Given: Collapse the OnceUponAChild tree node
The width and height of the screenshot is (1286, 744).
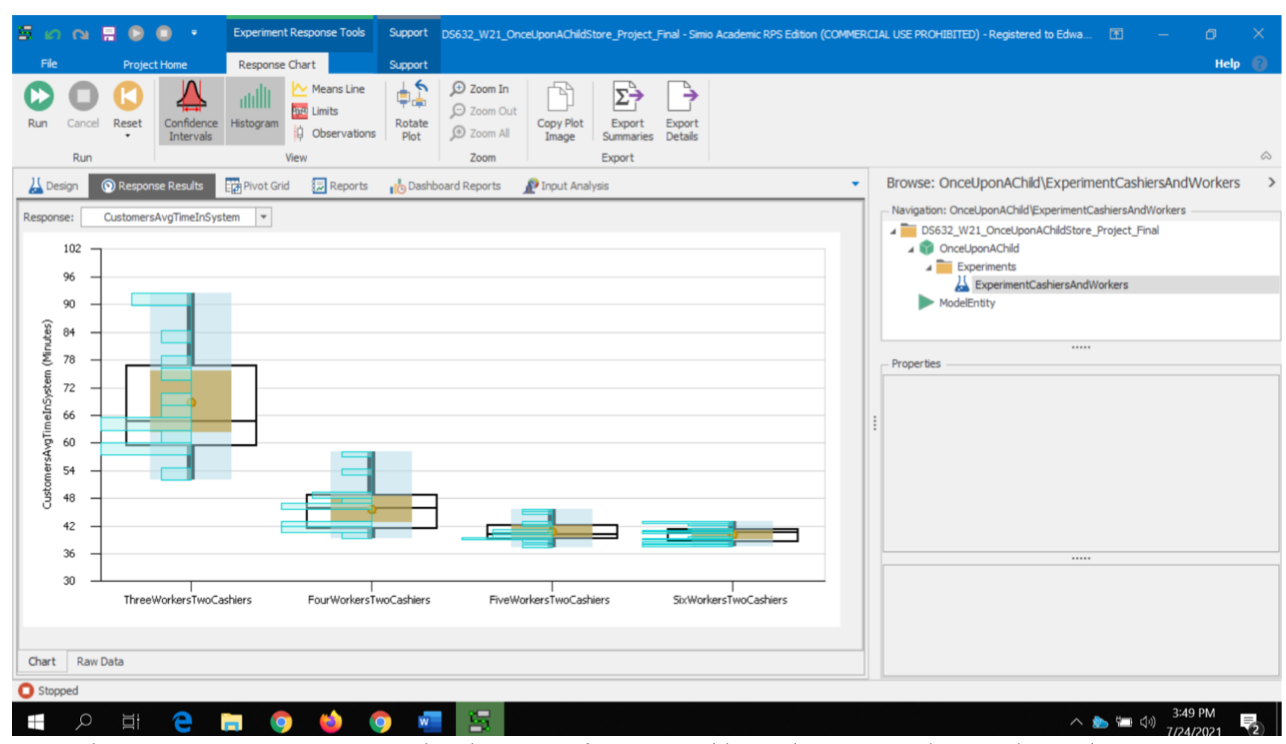Looking at the screenshot, I should pyautogui.click(x=910, y=249).
